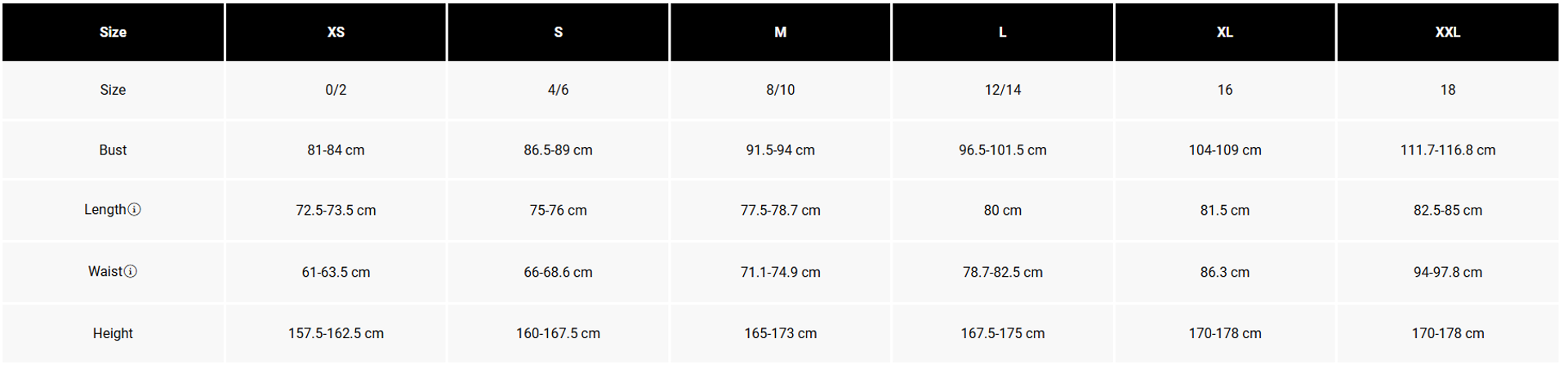The height and width of the screenshot is (370, 1568).
Task: Click the Bust row label
Action: (113, 150)
